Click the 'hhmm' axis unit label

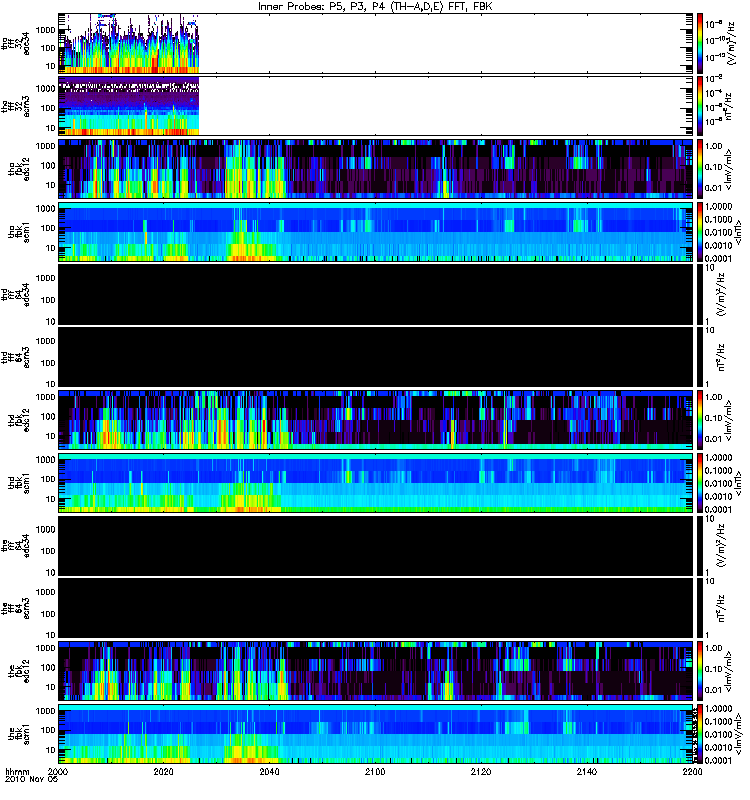click(17, 771)
